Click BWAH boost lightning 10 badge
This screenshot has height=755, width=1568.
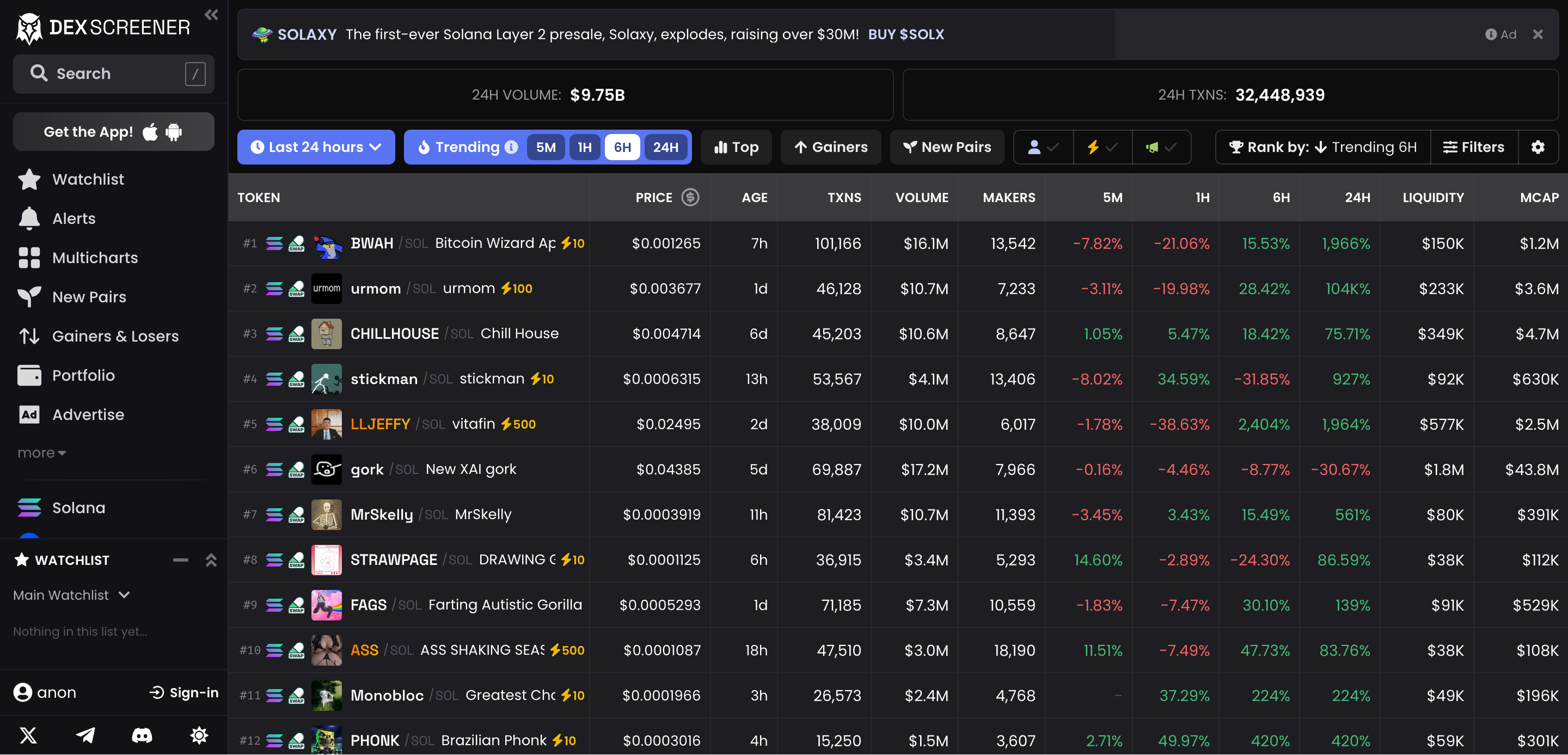572,243
